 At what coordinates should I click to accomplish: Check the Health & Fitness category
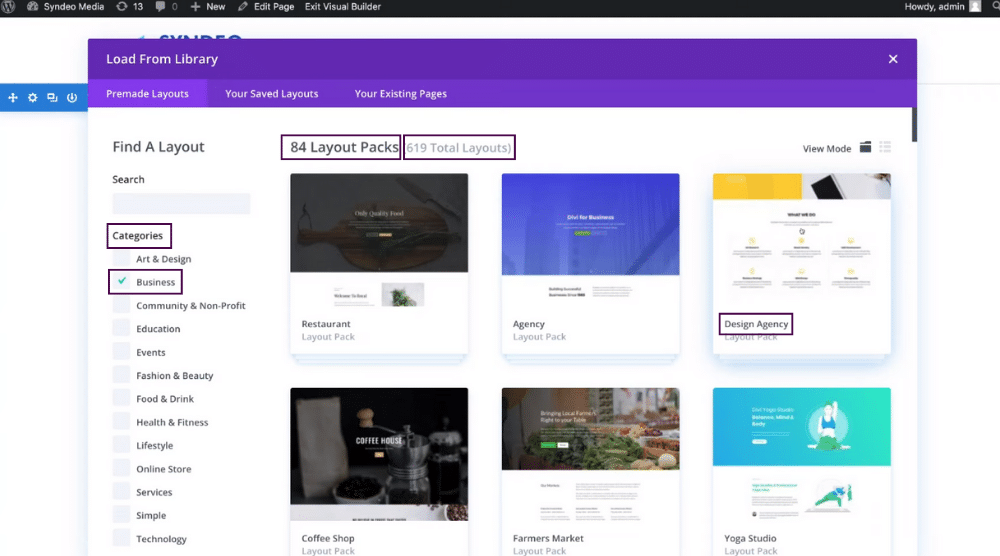pos(121,422)
